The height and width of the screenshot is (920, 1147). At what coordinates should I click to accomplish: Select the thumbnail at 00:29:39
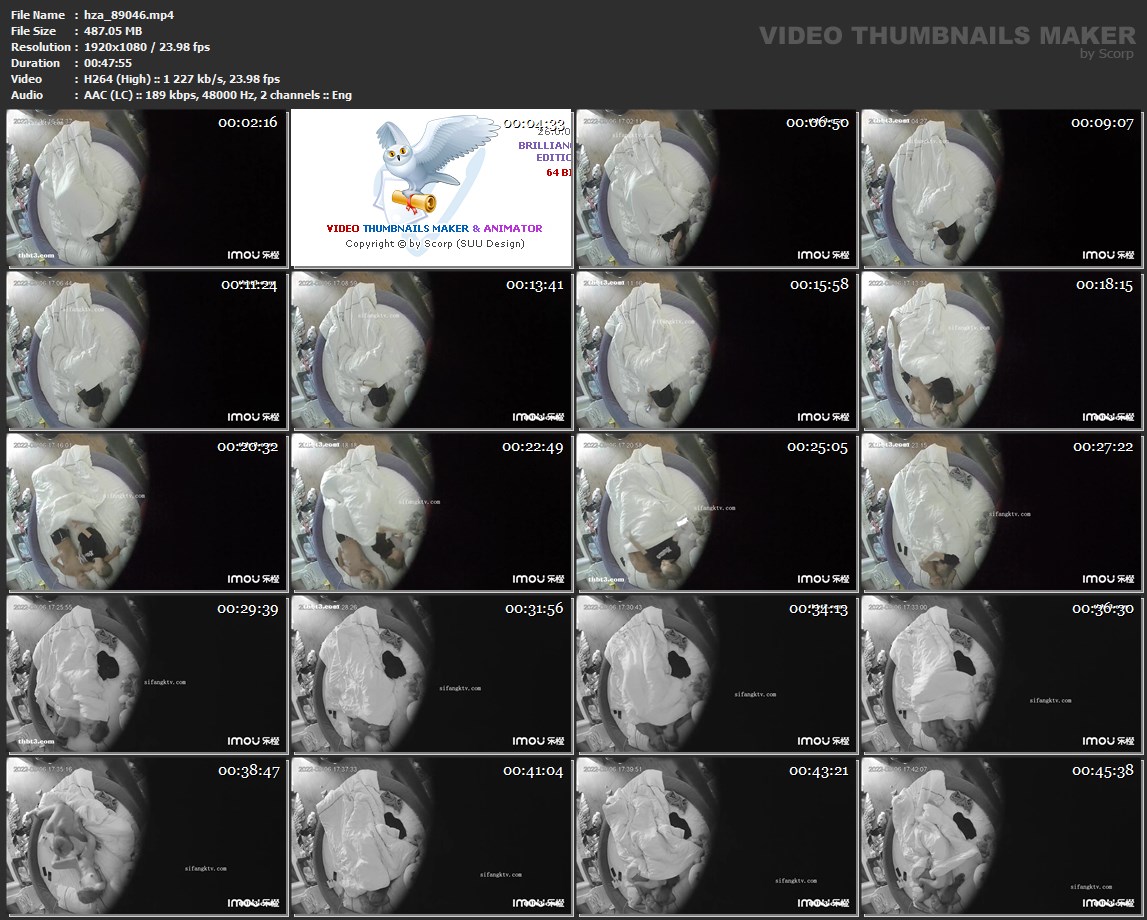pyautogui.click(x=147, y=674)
